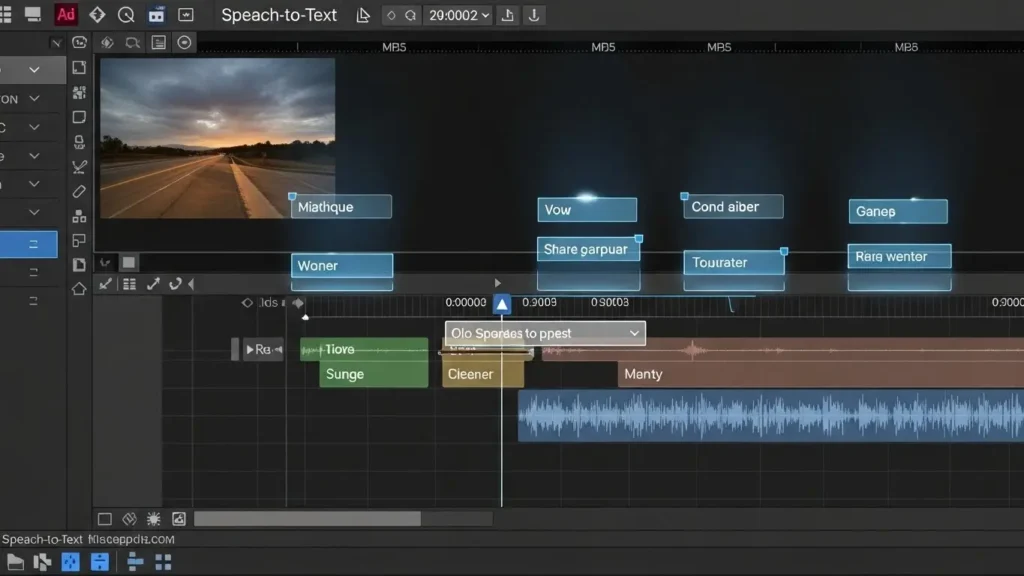Select the diamond-shaped tool near the top toolbar
The image size is (1024, 576).
[x=98, y=14]
